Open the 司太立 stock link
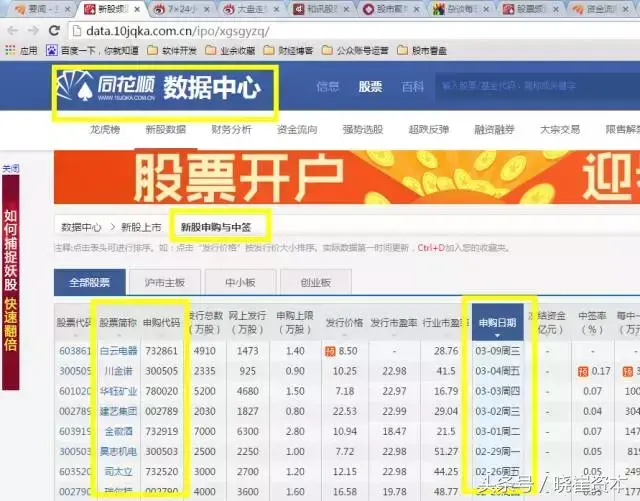 118,472
